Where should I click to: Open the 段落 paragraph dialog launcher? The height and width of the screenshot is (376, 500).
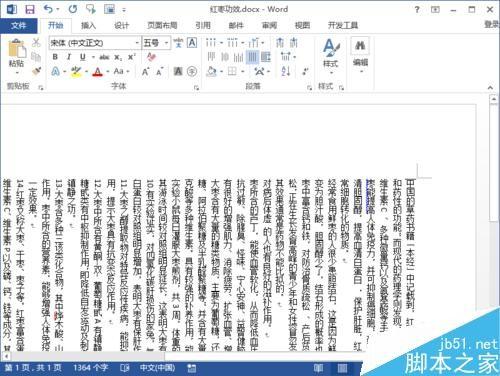(x=310, y=87)
